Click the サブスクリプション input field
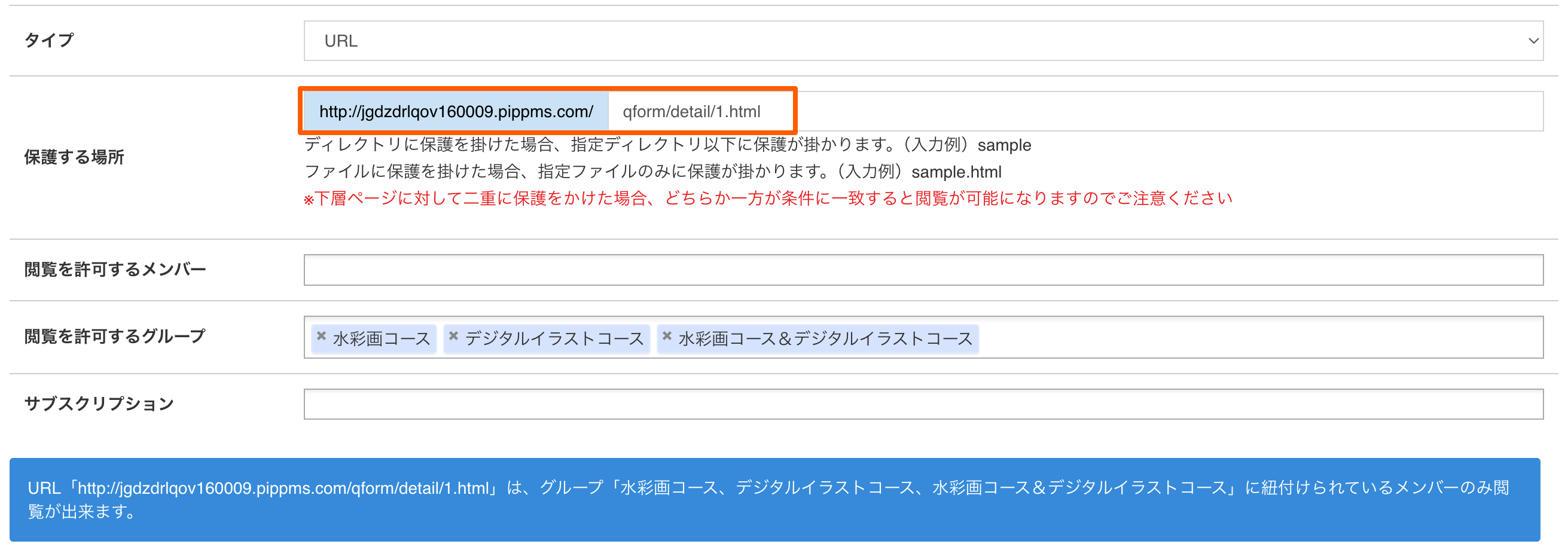1568x550 pixels. point(923,404)
